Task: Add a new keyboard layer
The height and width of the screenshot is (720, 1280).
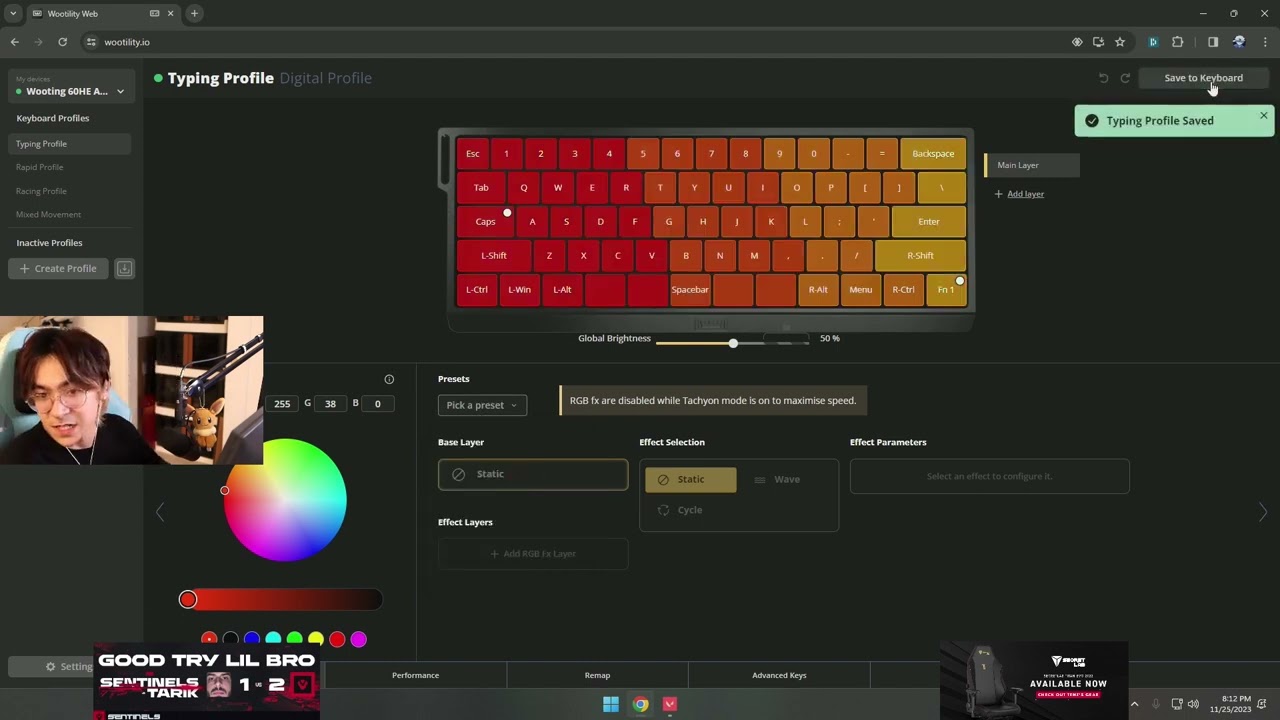Action: click(1019, 194)
